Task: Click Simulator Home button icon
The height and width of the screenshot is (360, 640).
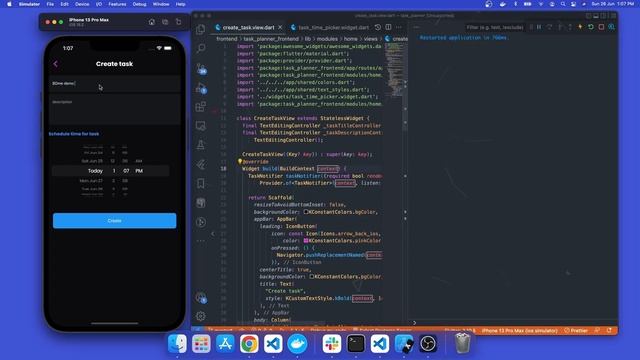Action: (152, 22)
